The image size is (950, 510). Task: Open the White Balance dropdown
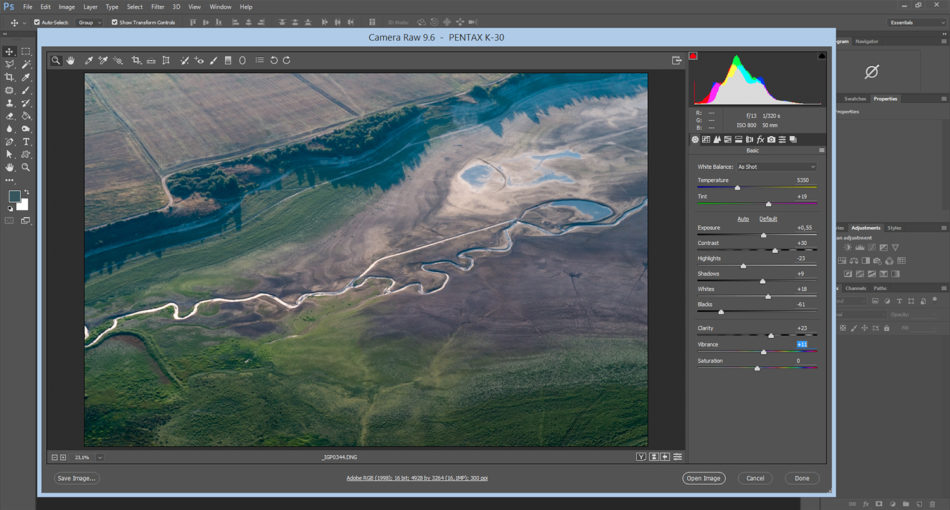776,166
